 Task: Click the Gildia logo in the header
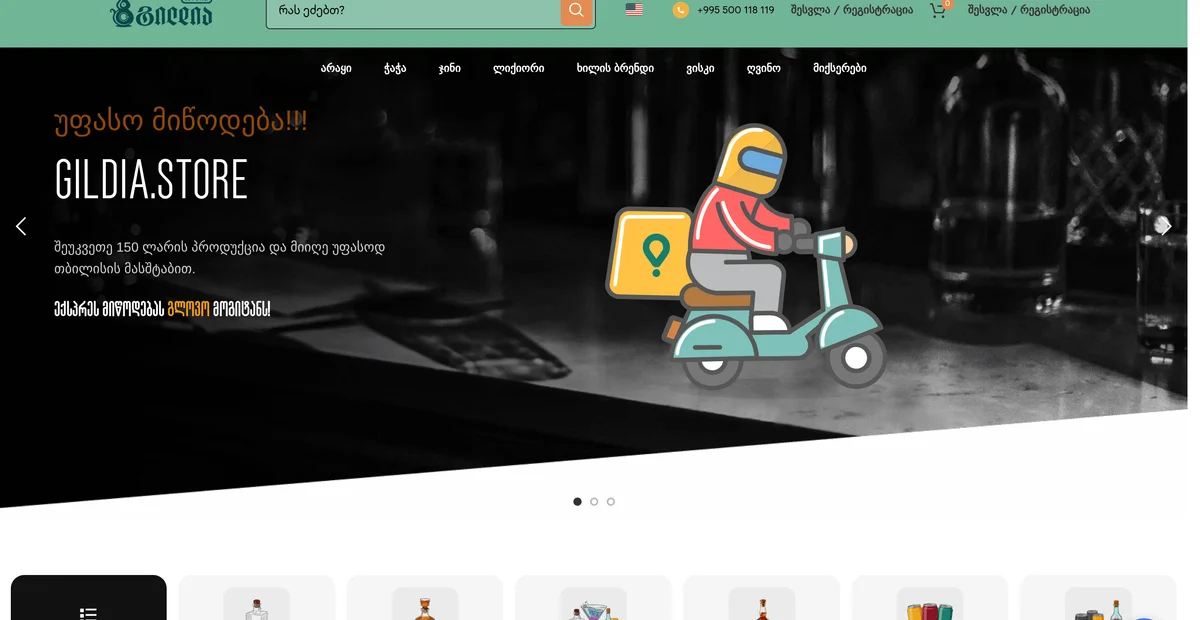coord(161,12)
